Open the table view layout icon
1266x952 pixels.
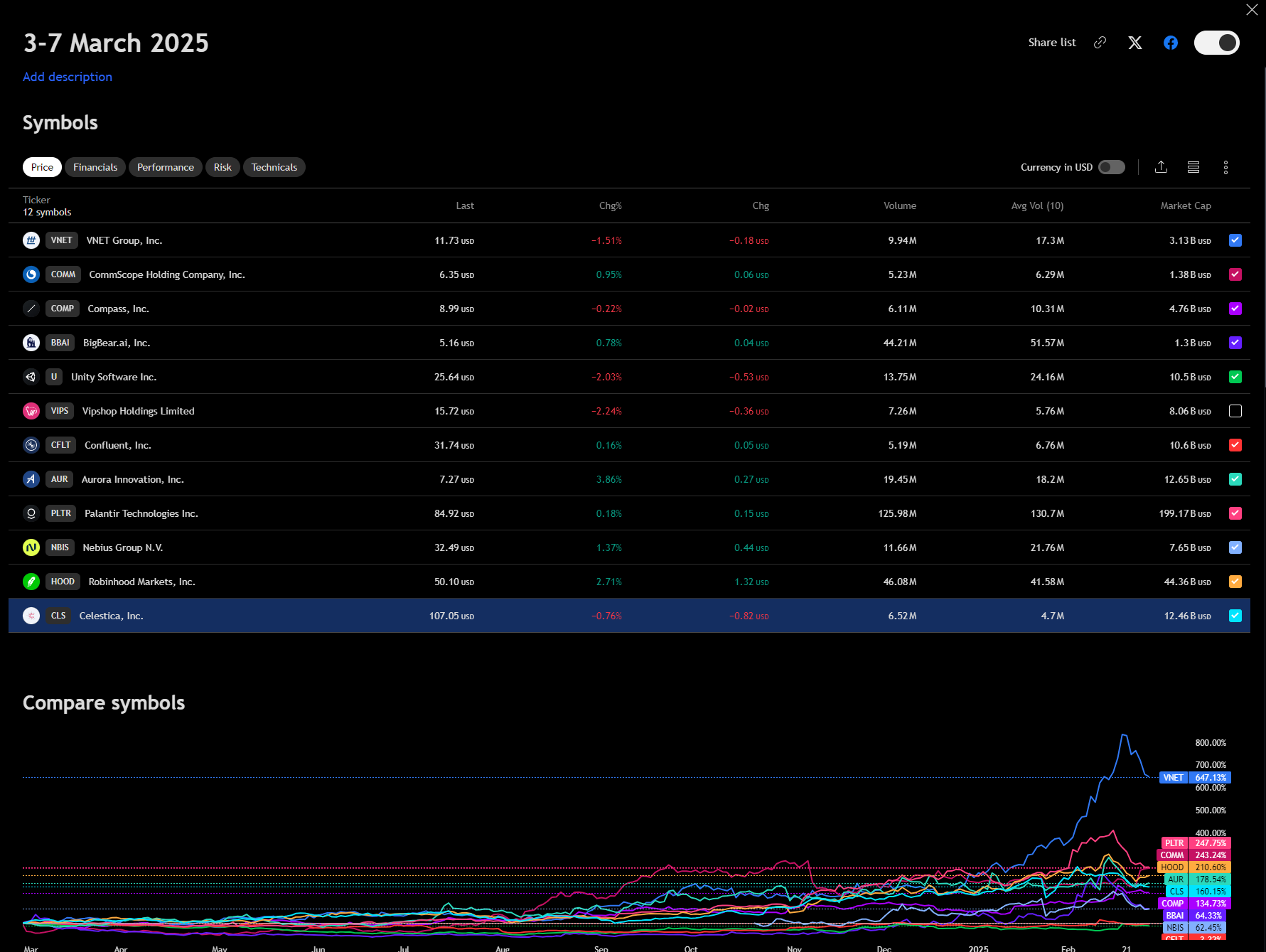(x=1193, y=167)
